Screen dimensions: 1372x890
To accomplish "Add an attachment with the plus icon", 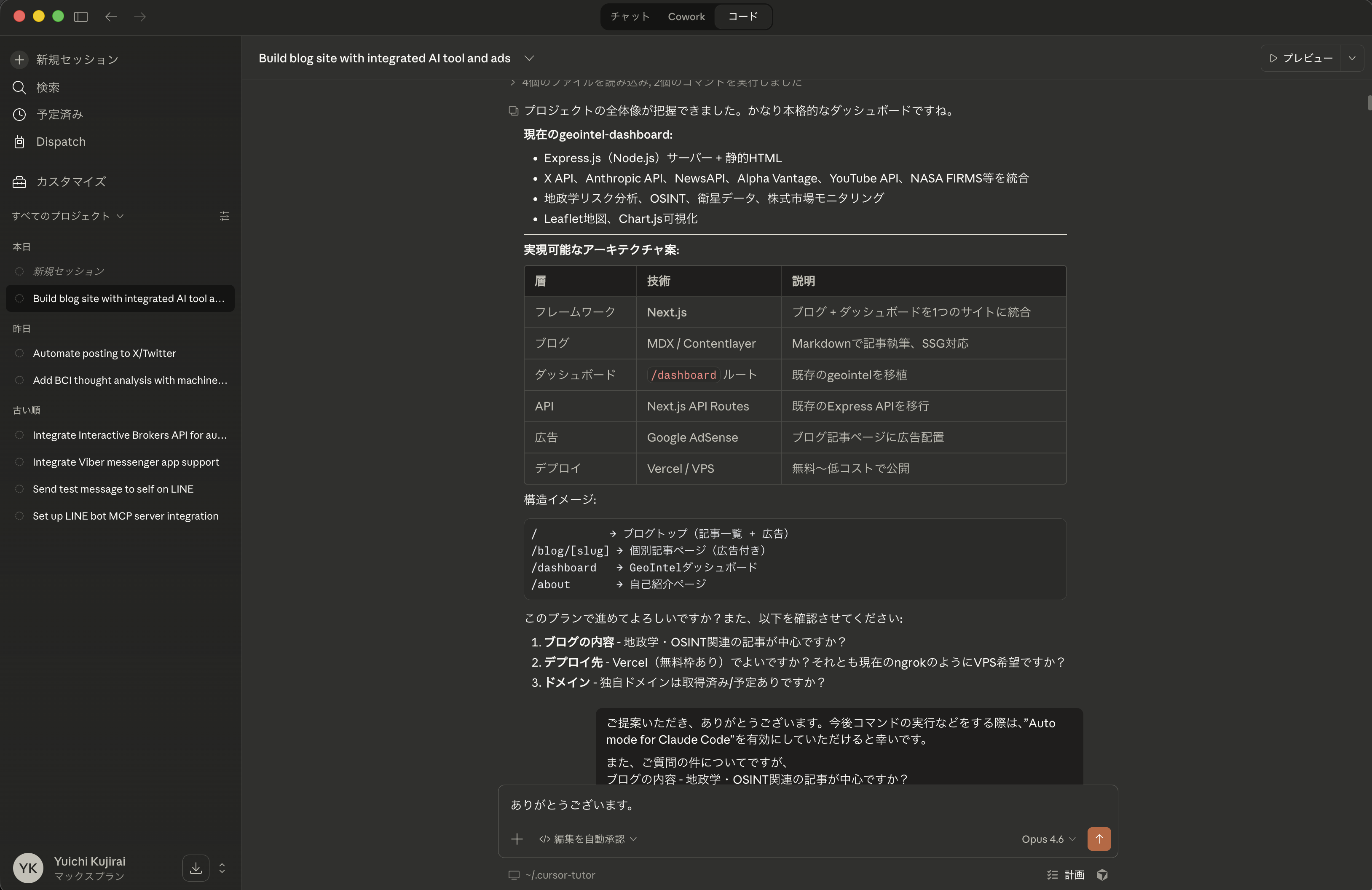I will coord(517,839).
